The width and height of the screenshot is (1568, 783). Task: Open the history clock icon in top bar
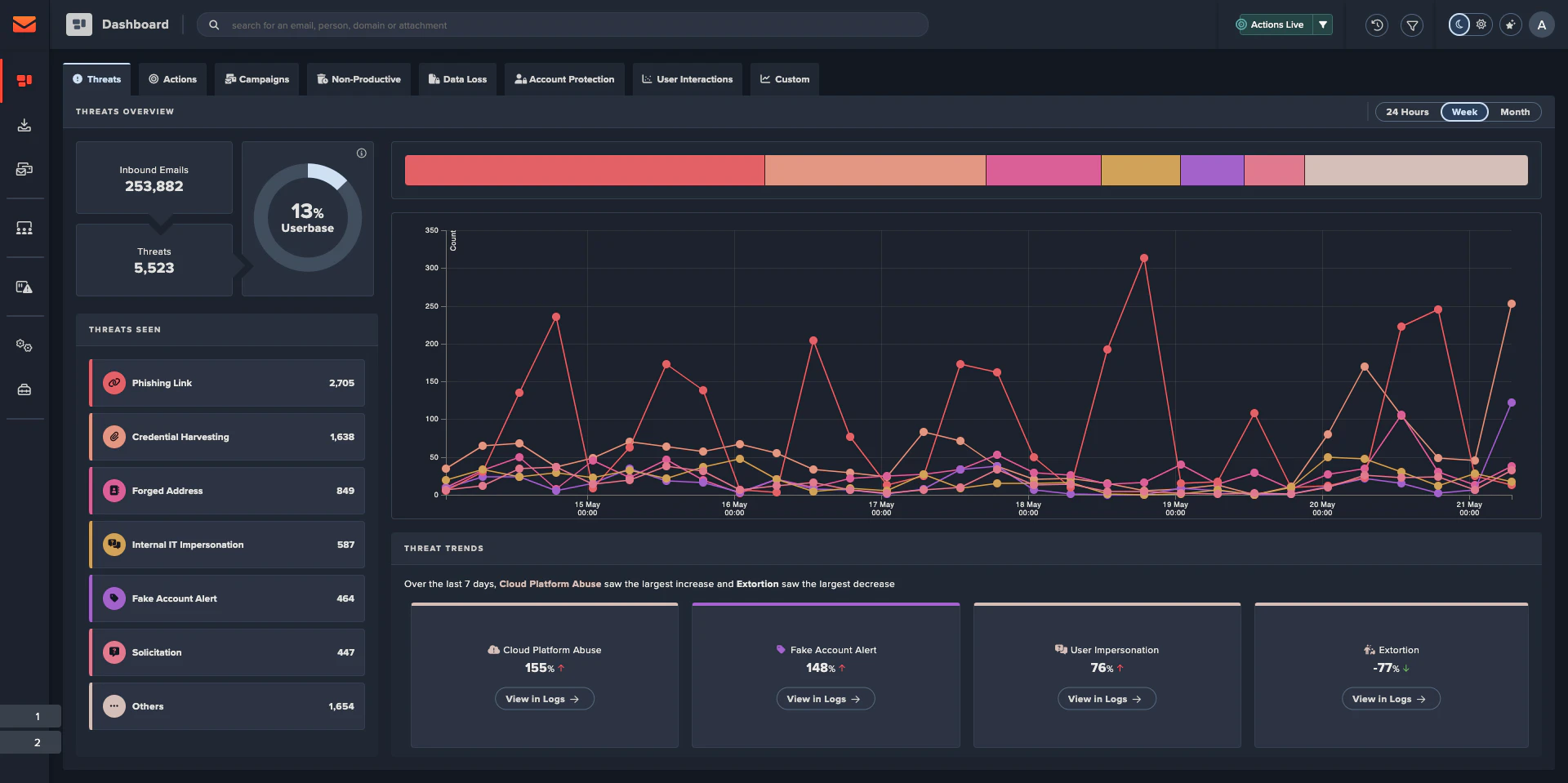pos(1377,25)
